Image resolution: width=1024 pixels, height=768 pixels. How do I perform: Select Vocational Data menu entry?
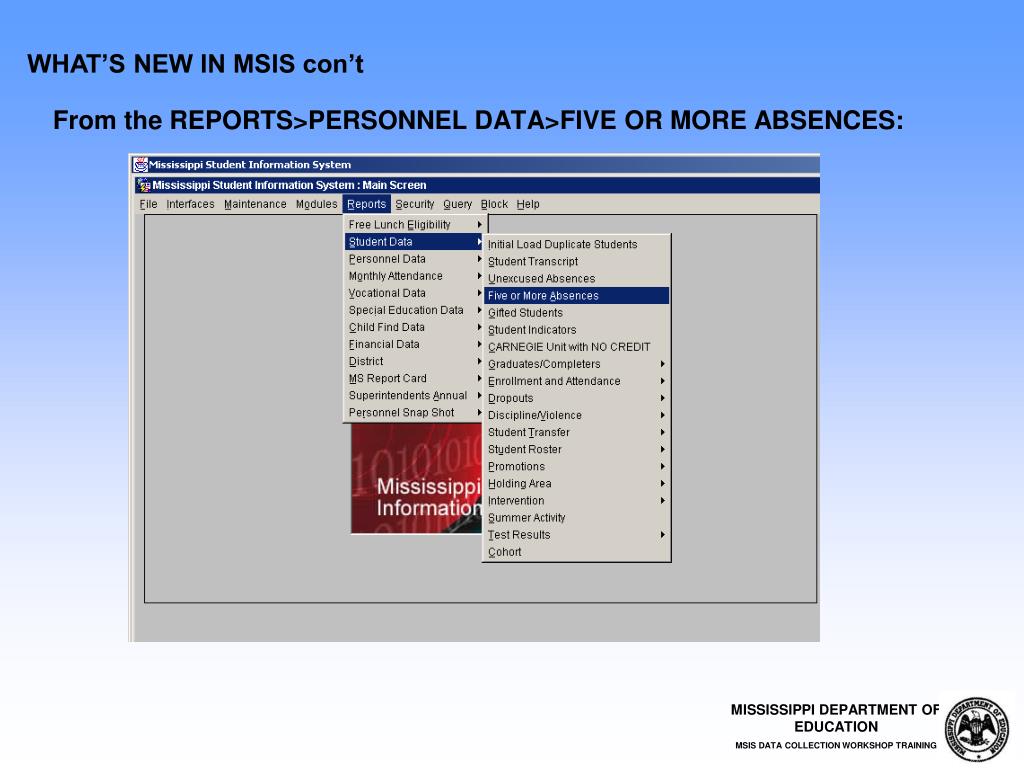[414, 293]
